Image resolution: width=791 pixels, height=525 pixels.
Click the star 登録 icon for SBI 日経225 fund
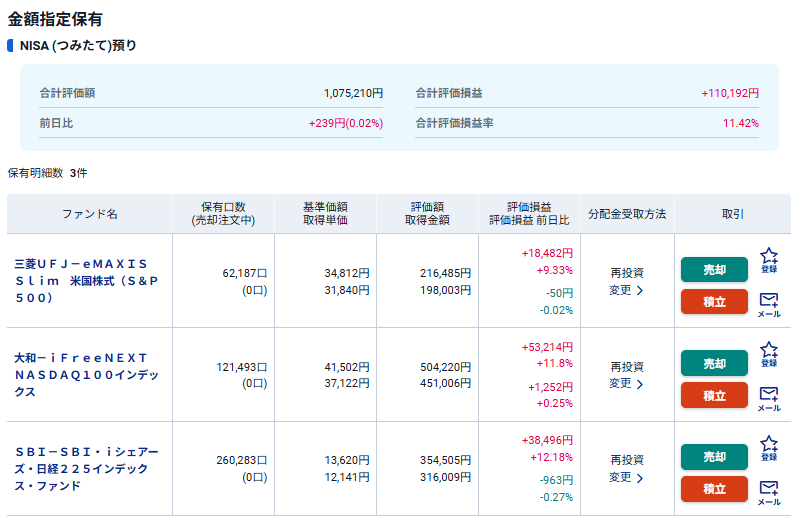point(768,447)
